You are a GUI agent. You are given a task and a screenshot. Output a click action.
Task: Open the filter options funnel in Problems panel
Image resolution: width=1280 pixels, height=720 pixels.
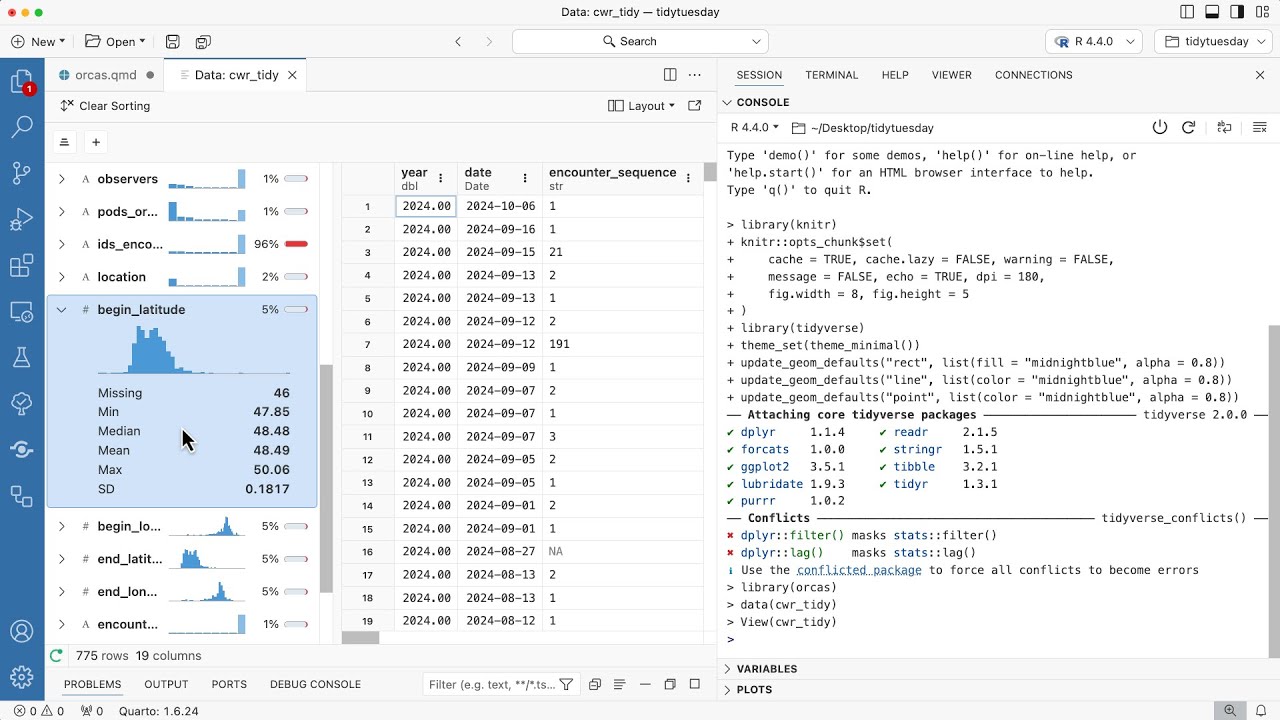pos(566,685)
